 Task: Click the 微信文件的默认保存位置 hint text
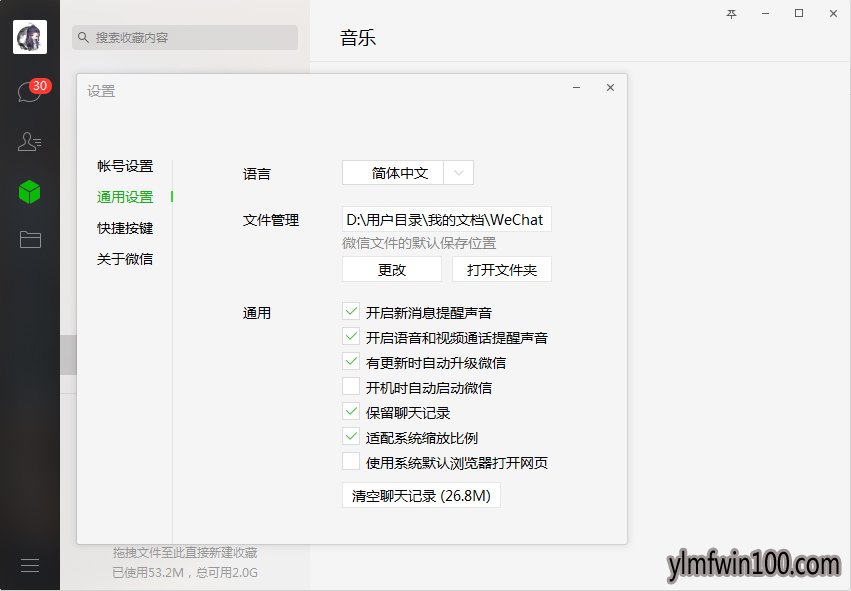tap(419, 244)
